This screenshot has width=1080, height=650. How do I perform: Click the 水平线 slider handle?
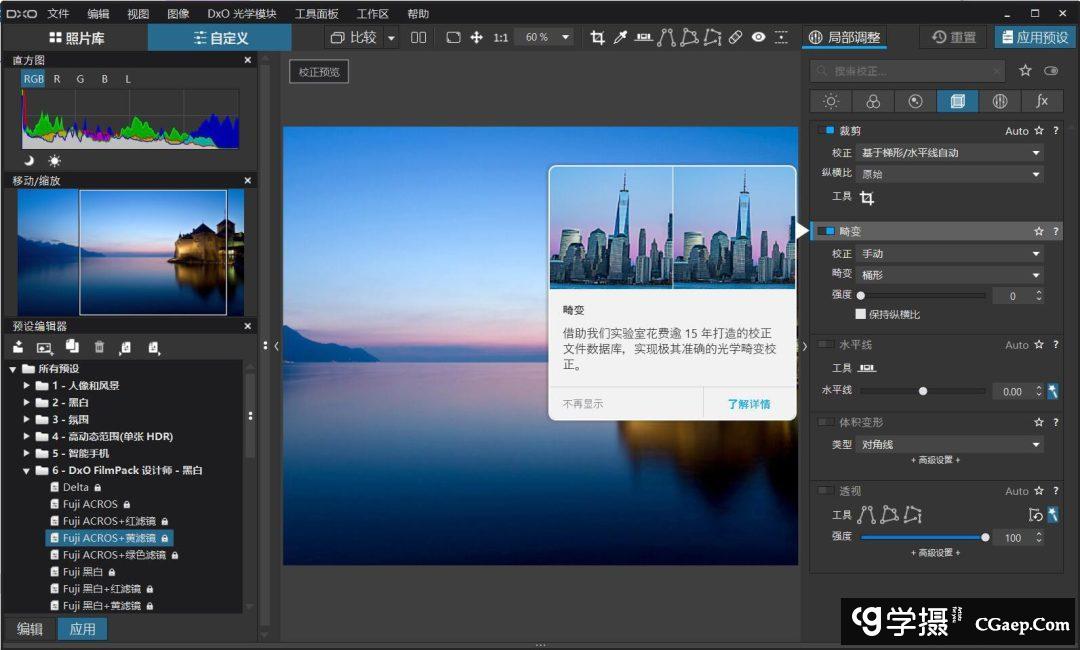pyautogui.click(x=923, y=392)
